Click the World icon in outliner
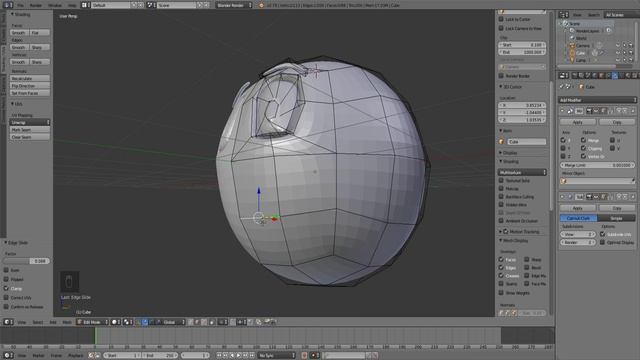Image resolution: width=640 pixels, height=360 pixels. click(x=572, y=38)
